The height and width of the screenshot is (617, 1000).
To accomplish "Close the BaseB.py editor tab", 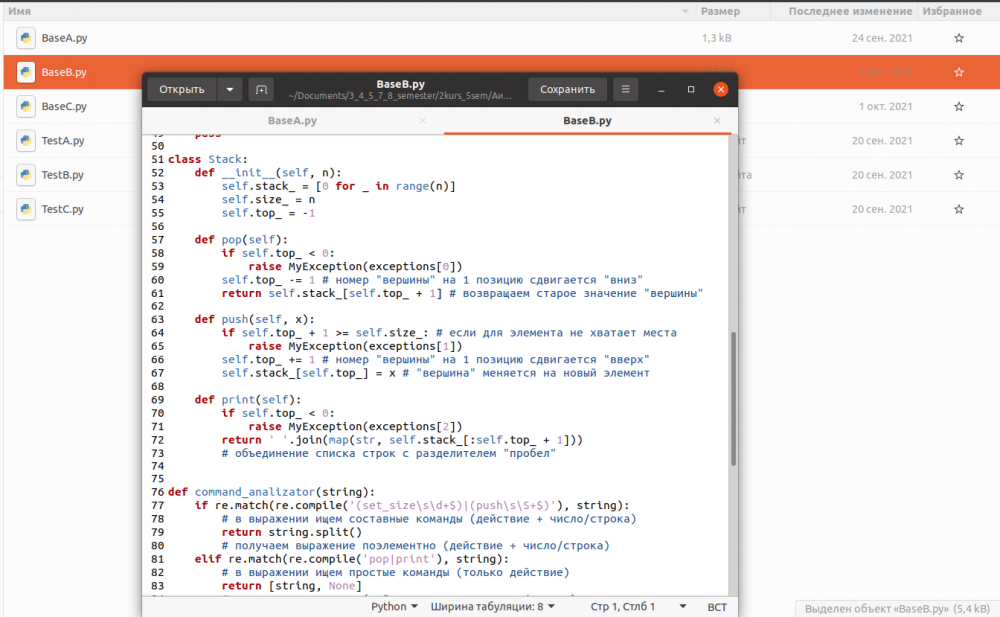I will pyautogui.click(x=716, y=121).
